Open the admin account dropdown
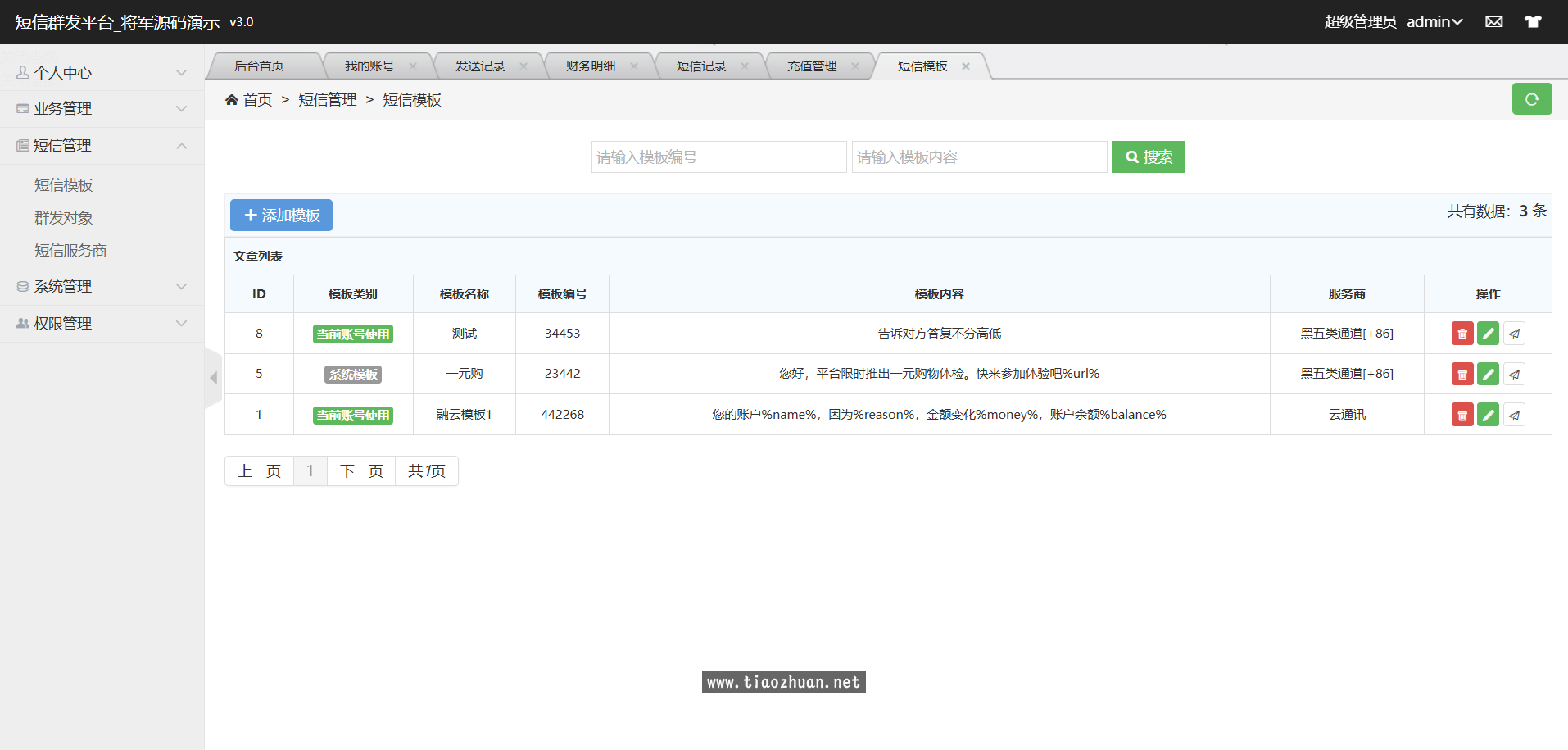The height and width of the screenshot is (750, 1568). 1434,21
